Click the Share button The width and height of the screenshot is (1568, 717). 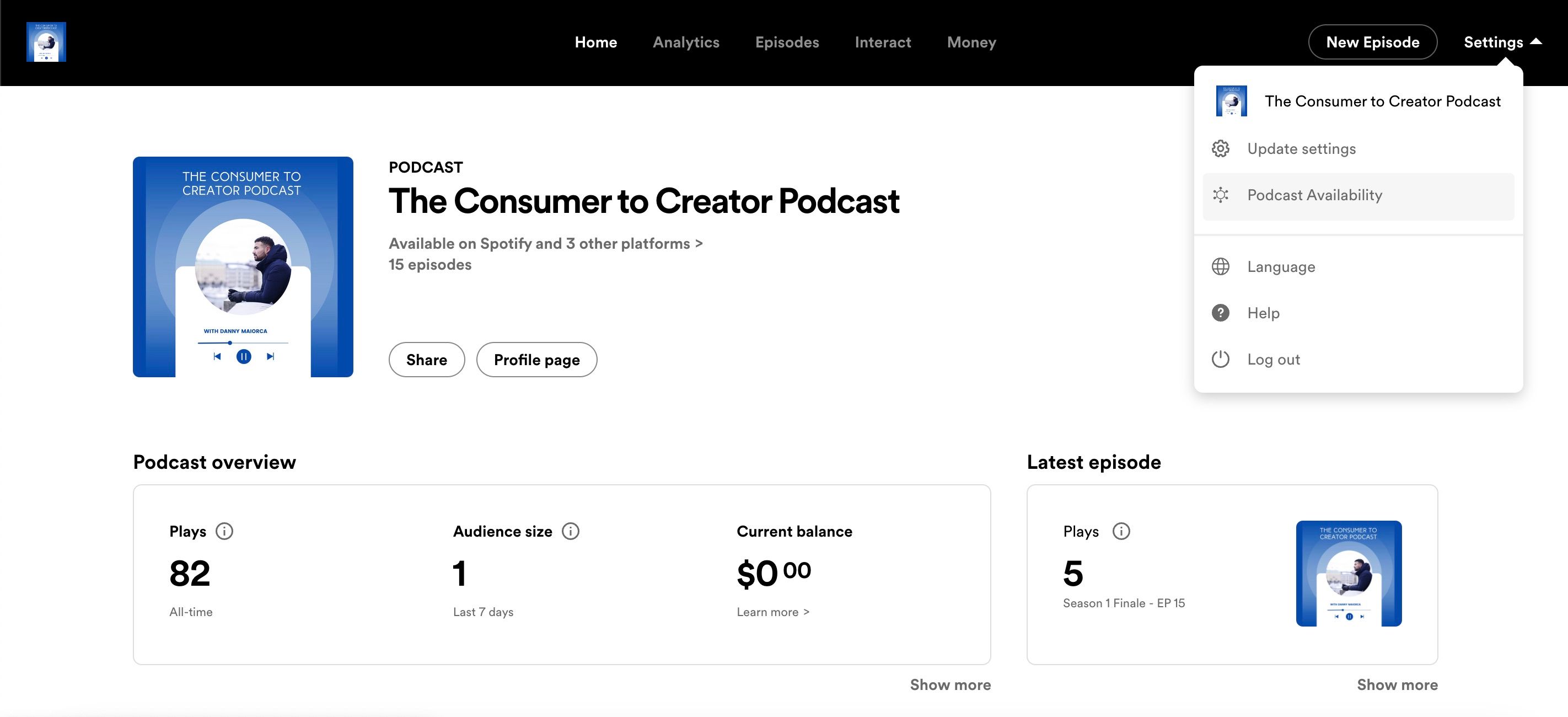click(x=426, y=360)
